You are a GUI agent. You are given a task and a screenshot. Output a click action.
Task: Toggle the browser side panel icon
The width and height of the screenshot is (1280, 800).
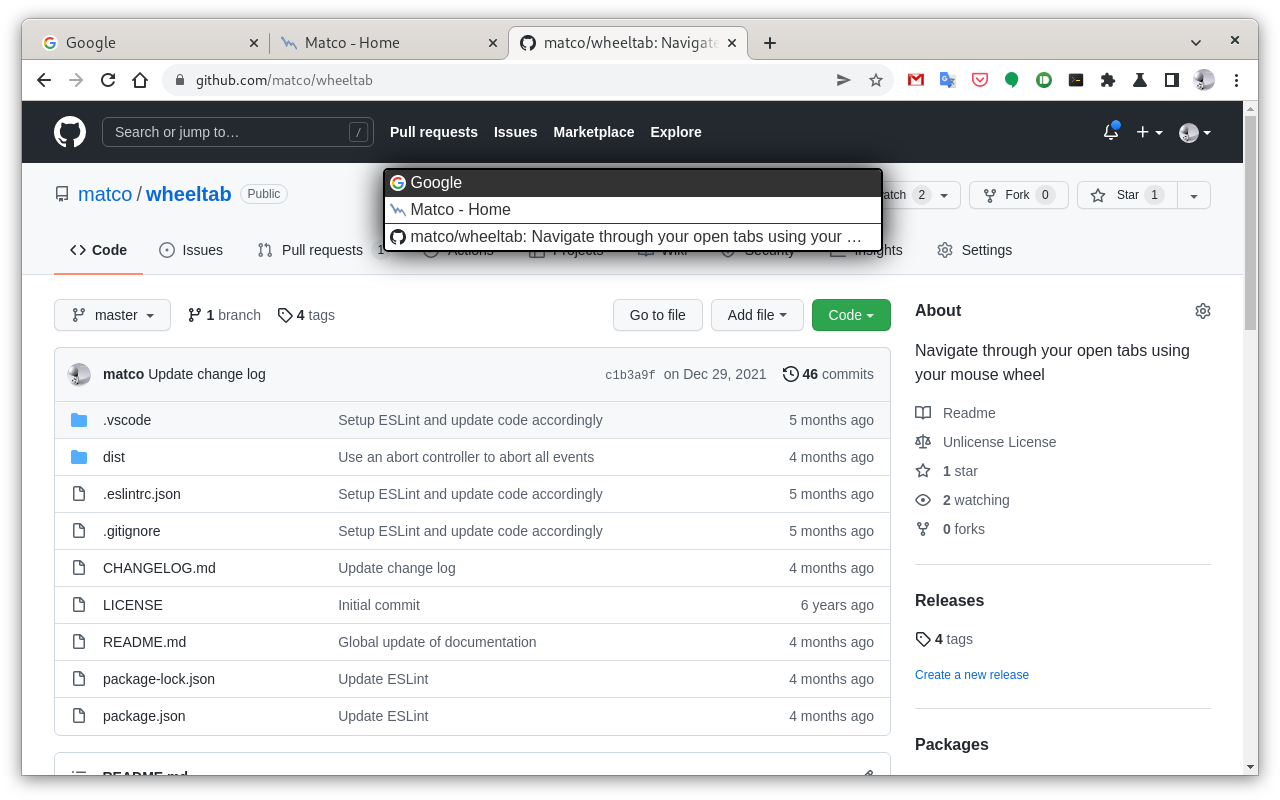1171,80
